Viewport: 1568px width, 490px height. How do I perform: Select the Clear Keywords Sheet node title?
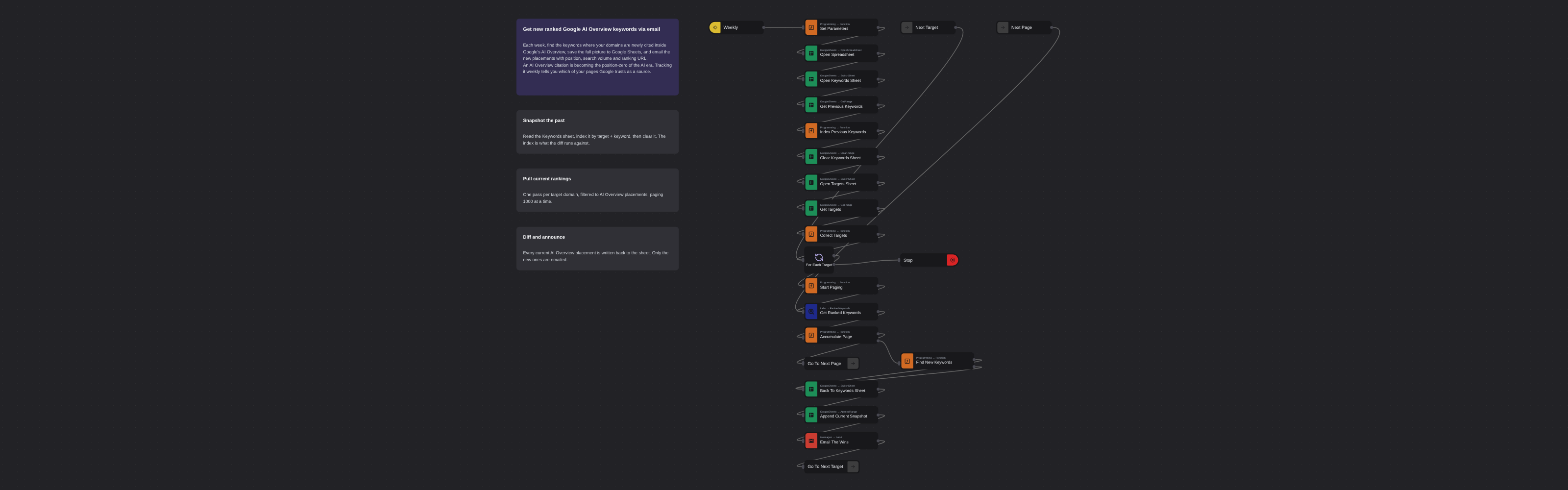pos(840,158)
